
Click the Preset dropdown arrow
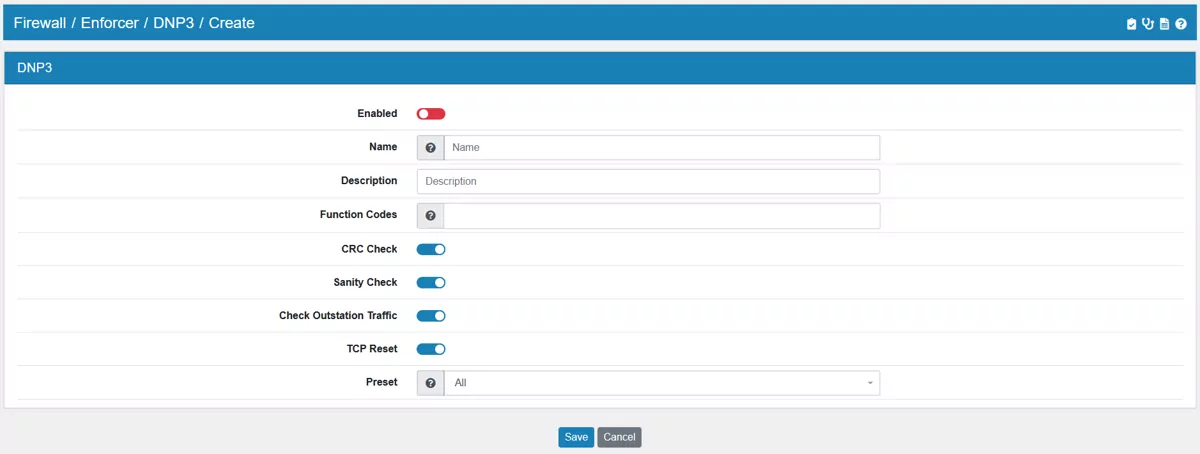870,383
